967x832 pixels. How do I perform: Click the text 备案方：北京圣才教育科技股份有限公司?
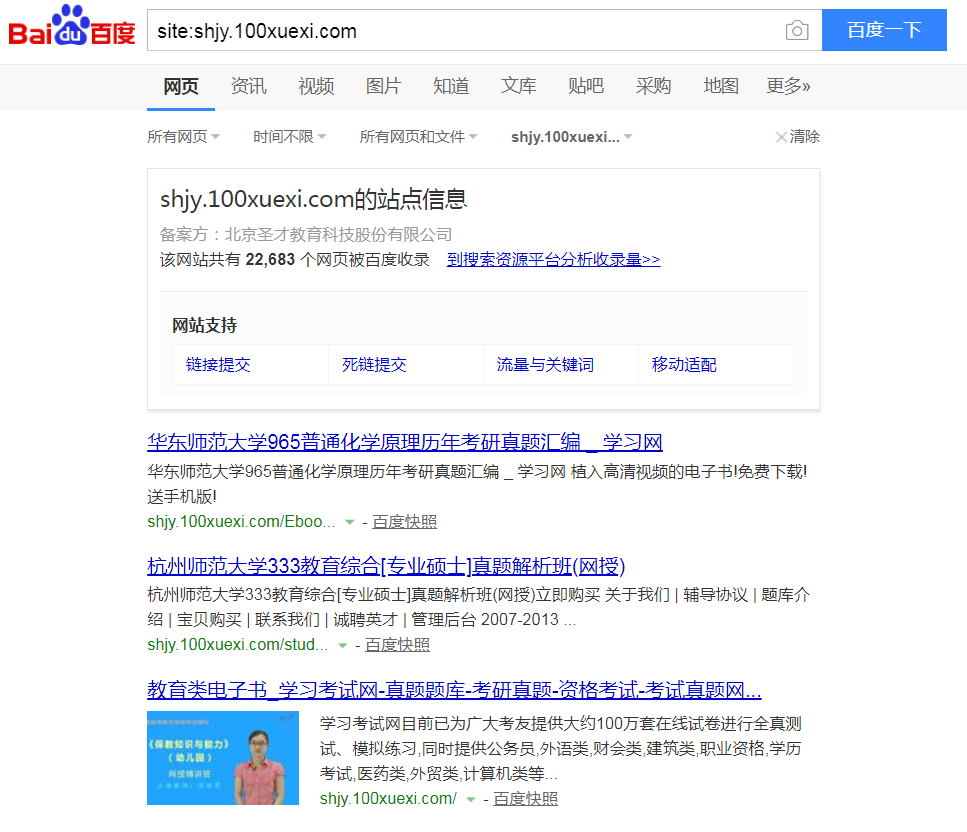click(x=306, y=234)
